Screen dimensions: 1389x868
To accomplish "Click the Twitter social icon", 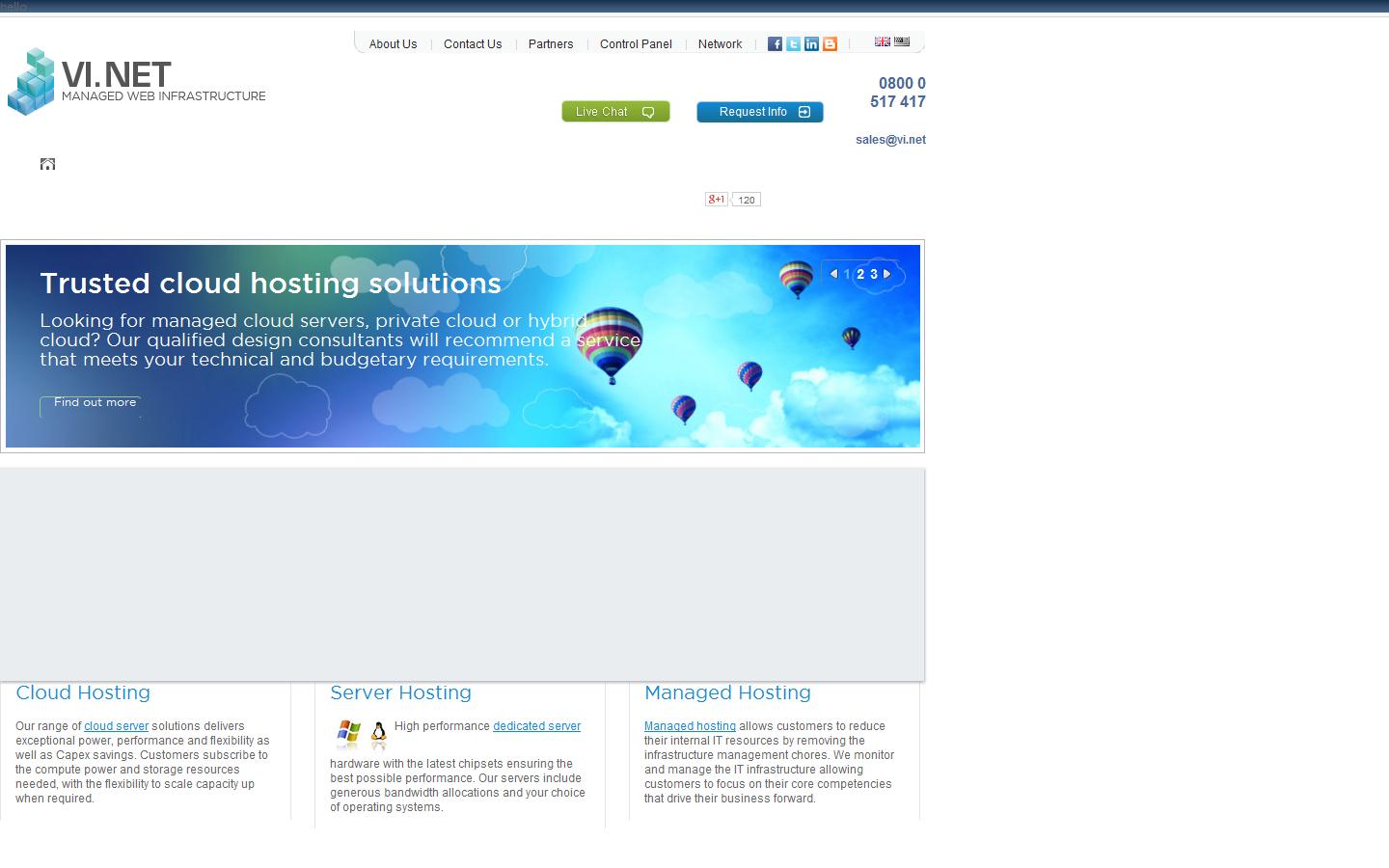I will [x=793, y=43].
